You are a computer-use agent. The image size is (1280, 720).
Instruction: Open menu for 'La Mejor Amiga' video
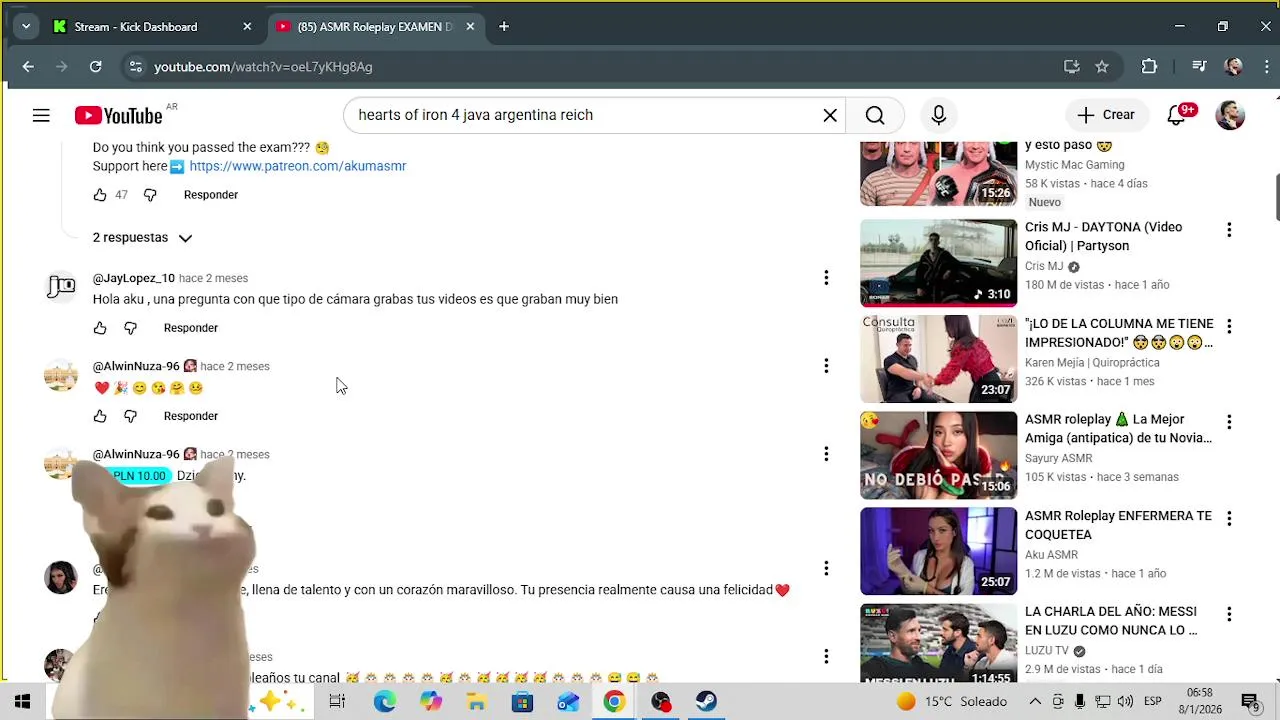(x=1229, y=422)
